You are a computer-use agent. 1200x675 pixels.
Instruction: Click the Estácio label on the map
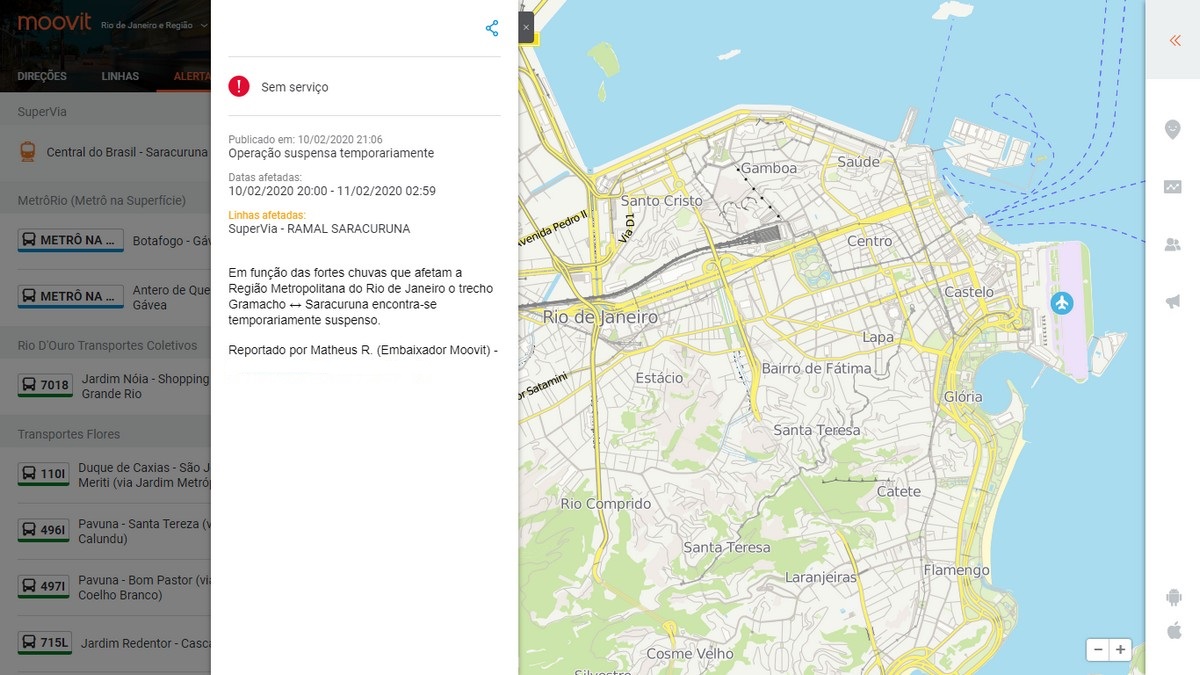click(x=660, y=377)
